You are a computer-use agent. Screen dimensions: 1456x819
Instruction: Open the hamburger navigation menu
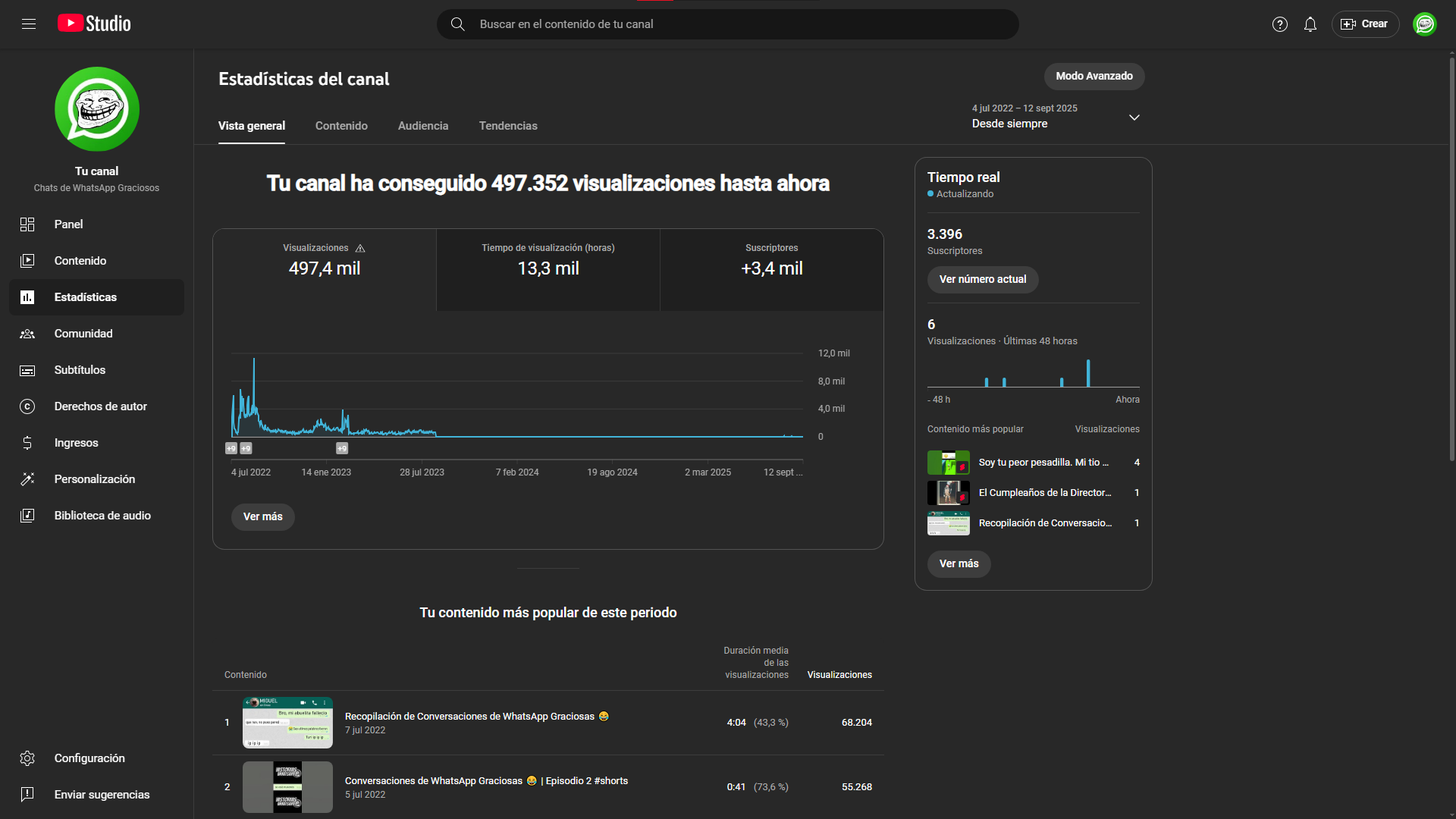tap(29, 24)
